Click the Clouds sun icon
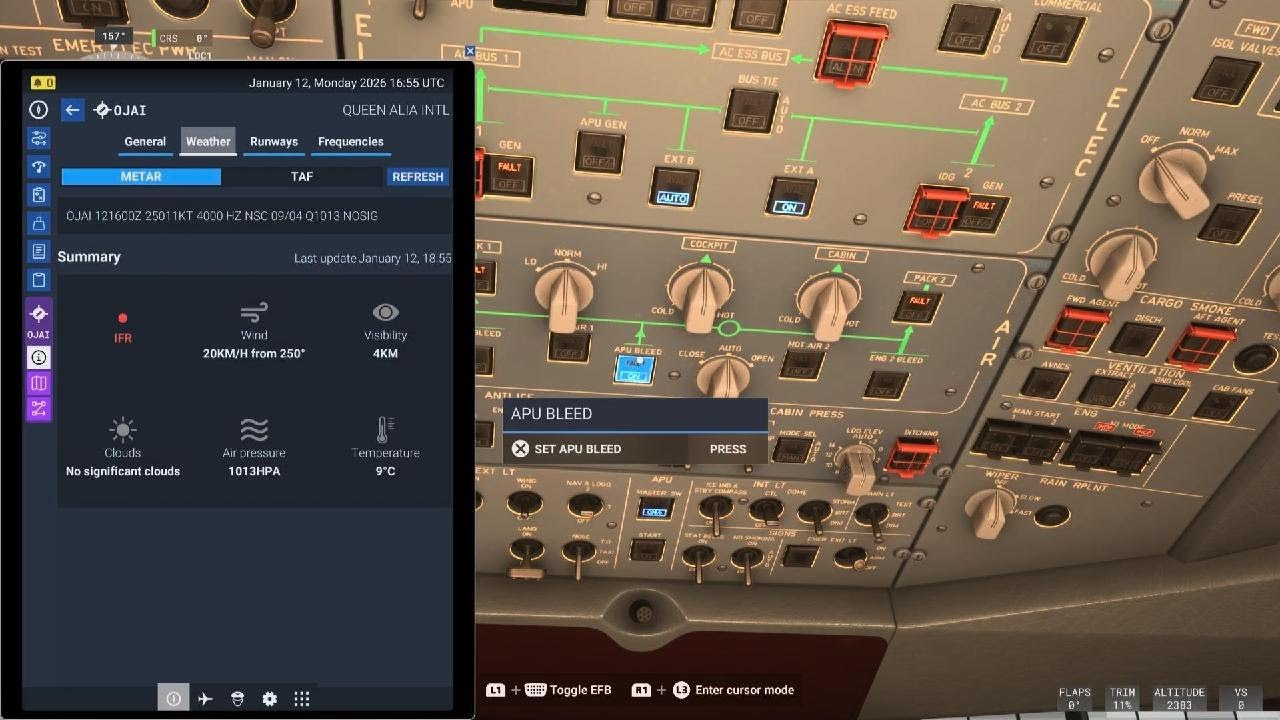Viewport: 1280px width, 720px height. (x=123, y=430)
